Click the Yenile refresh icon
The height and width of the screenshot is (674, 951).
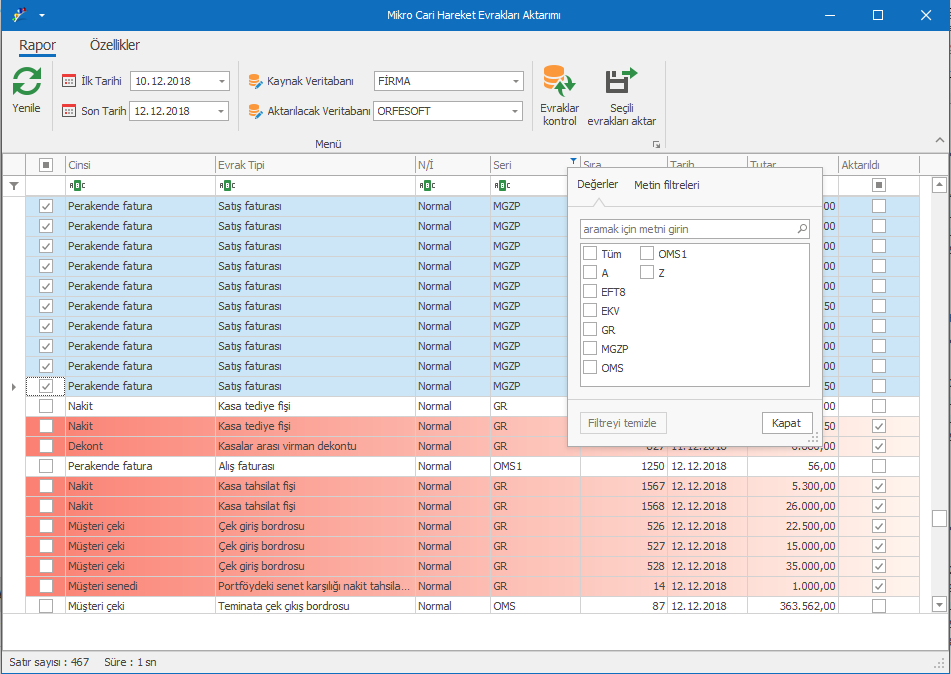(x=27, y=81)
